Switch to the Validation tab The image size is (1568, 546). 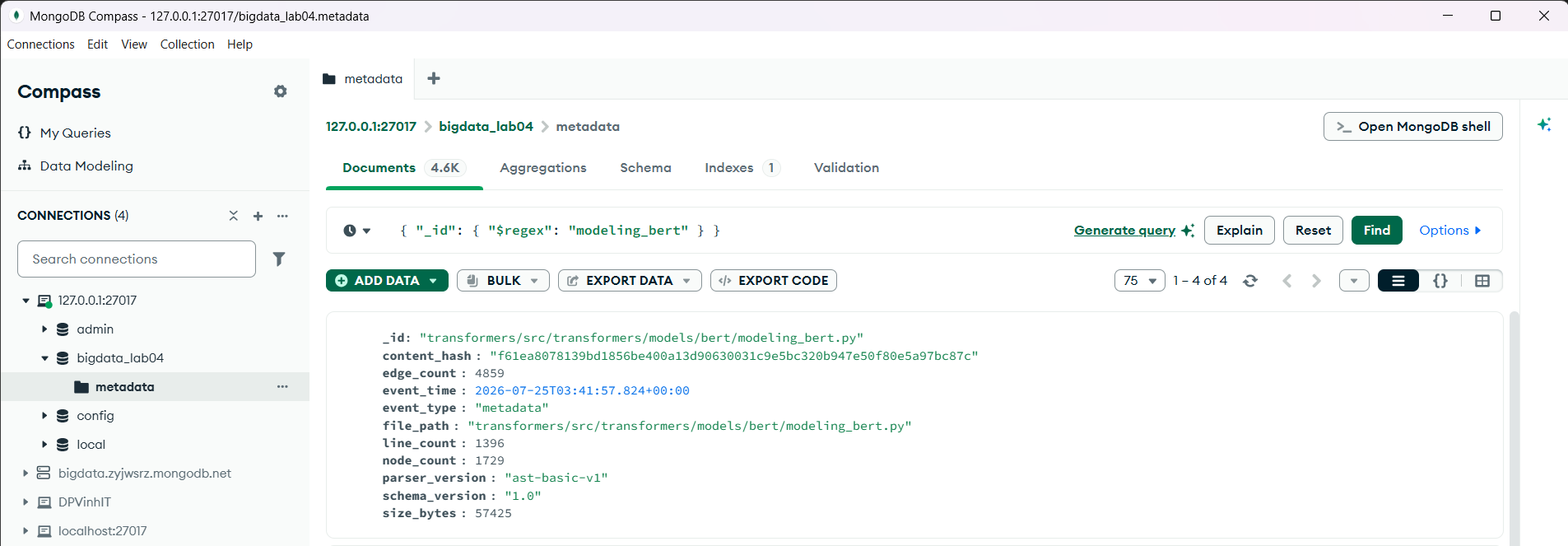click(x=846, y=167)
